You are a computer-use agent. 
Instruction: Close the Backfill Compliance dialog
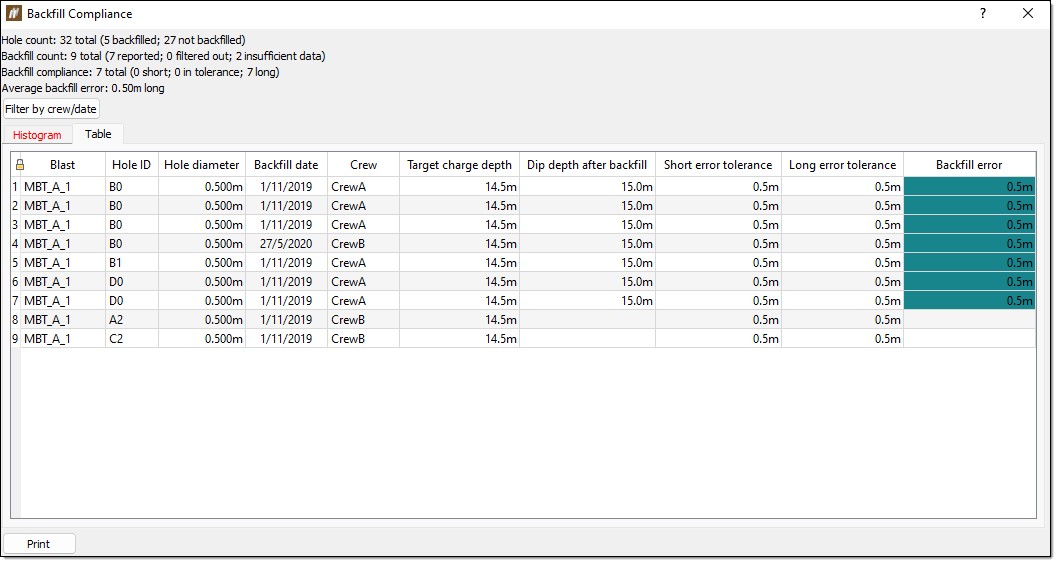pyautogui.click(x=1027, y=13)
